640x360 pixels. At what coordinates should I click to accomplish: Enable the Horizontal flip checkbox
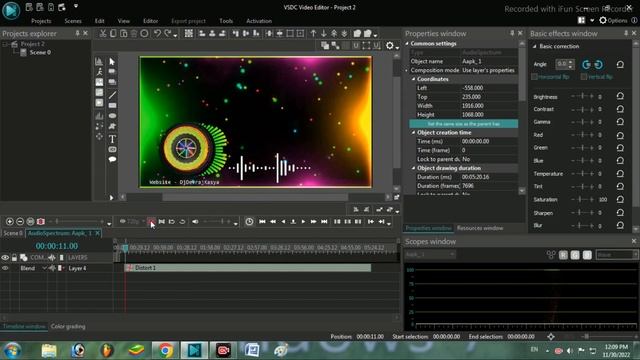(534, 77)
